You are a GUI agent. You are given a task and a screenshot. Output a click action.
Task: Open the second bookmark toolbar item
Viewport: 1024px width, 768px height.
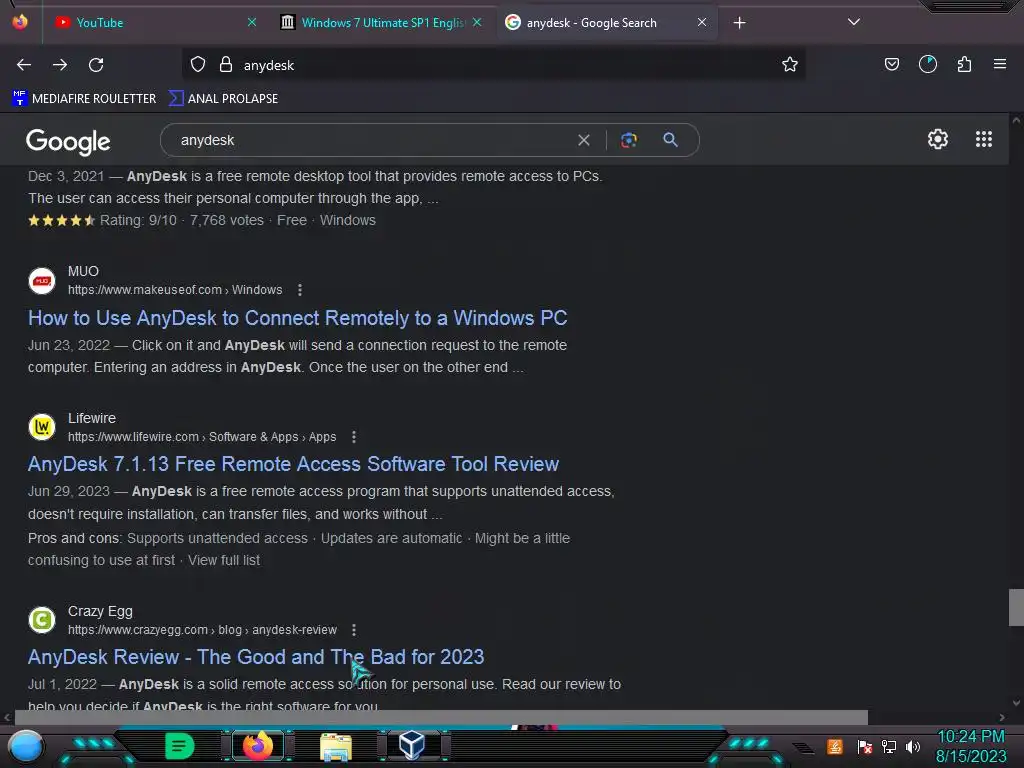tap(223, 99)
